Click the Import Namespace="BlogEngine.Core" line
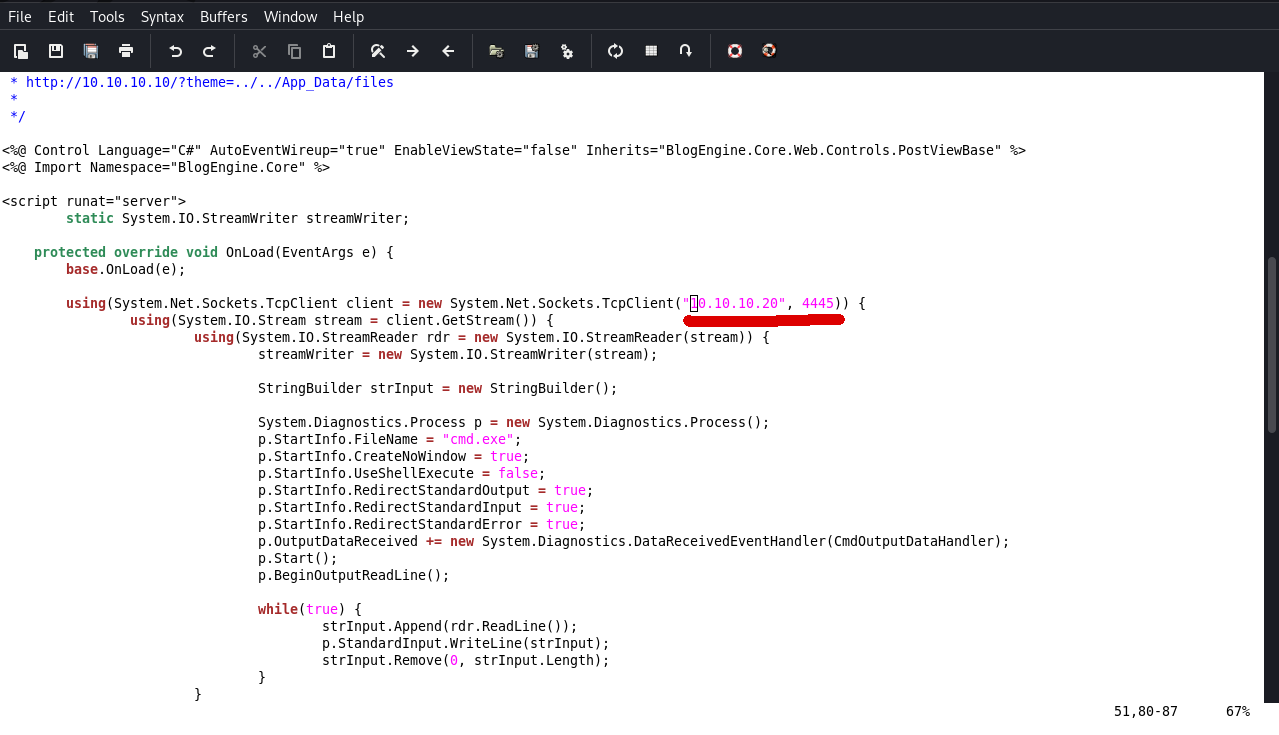This screenshot has width=1279, height=735. tap(166, 167)
